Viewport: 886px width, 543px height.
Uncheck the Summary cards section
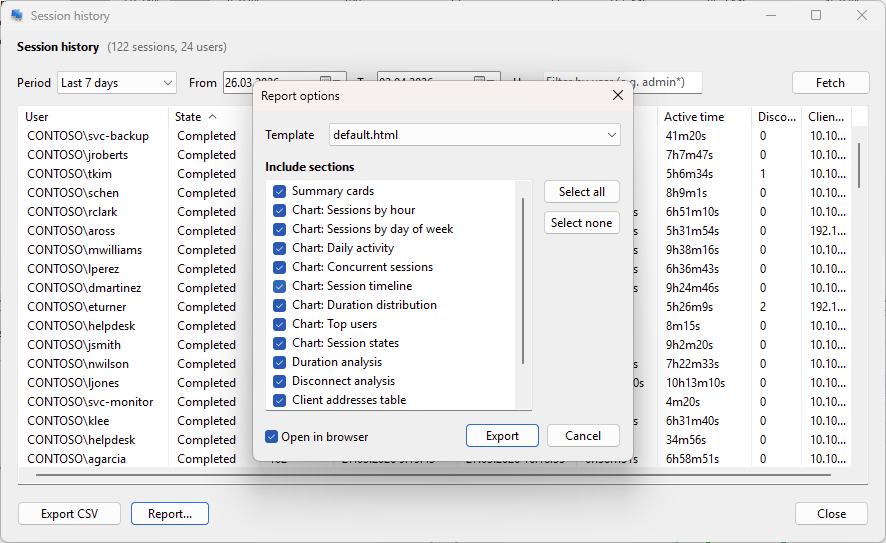tap(280, 191)
